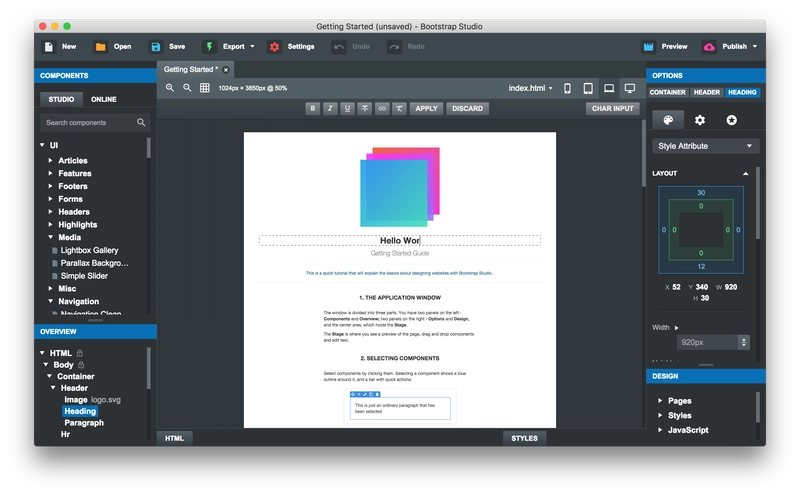Select the Lightbox Gallery component
Image resolution: width=800 pixels, height=495 pixels.
[x=89, y=250]
